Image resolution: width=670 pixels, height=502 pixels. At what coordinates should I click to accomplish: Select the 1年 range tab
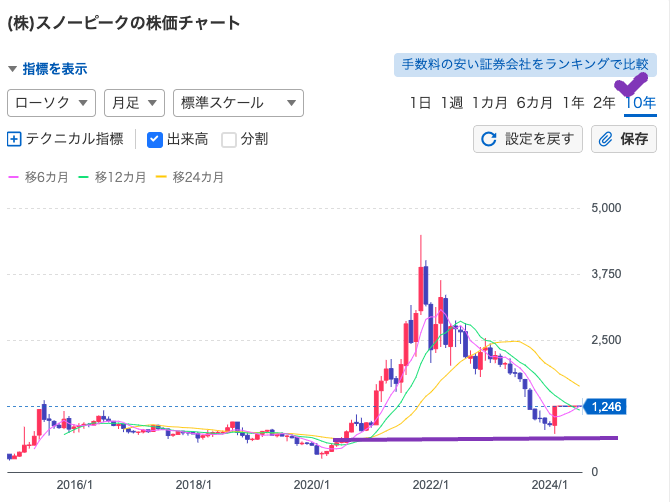point(573,103)
